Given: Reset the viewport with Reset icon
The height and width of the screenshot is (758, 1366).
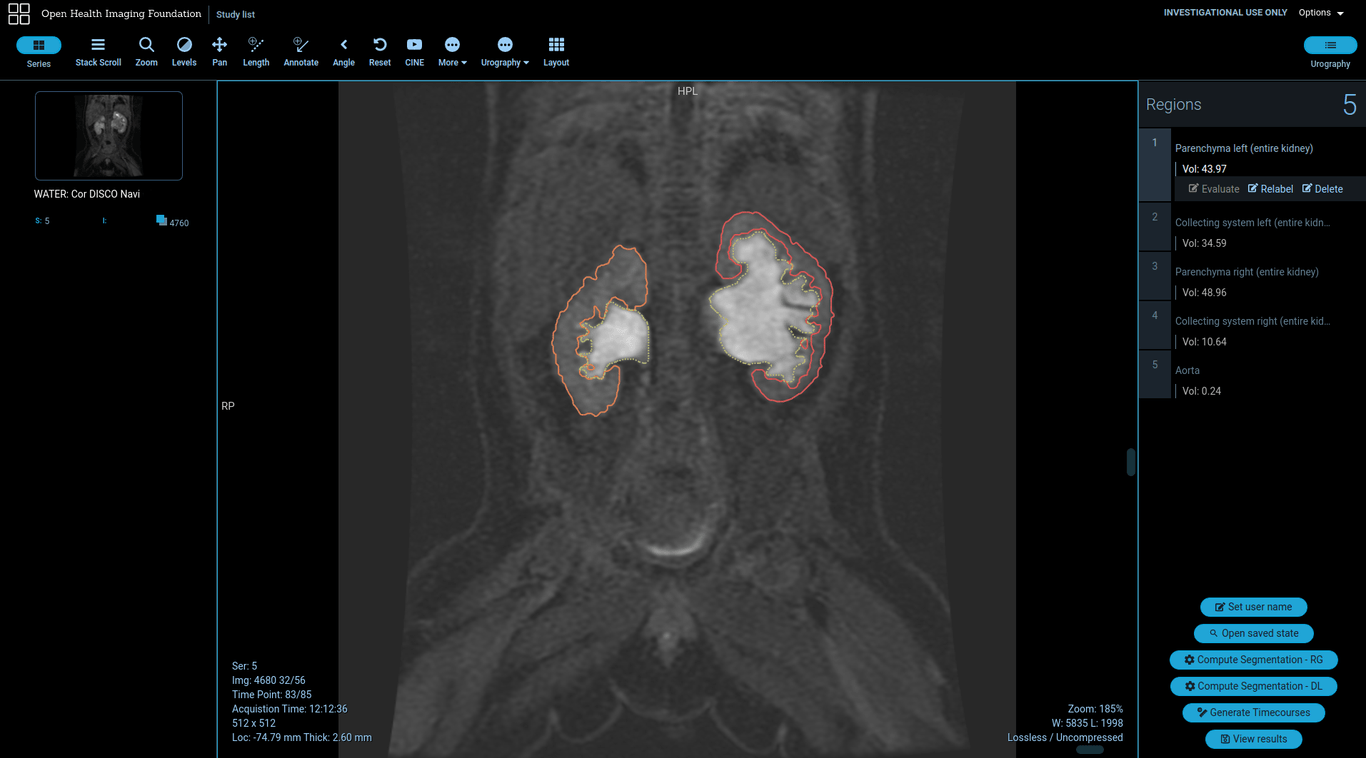Looking at the screenshot, I should pos(380,51).
